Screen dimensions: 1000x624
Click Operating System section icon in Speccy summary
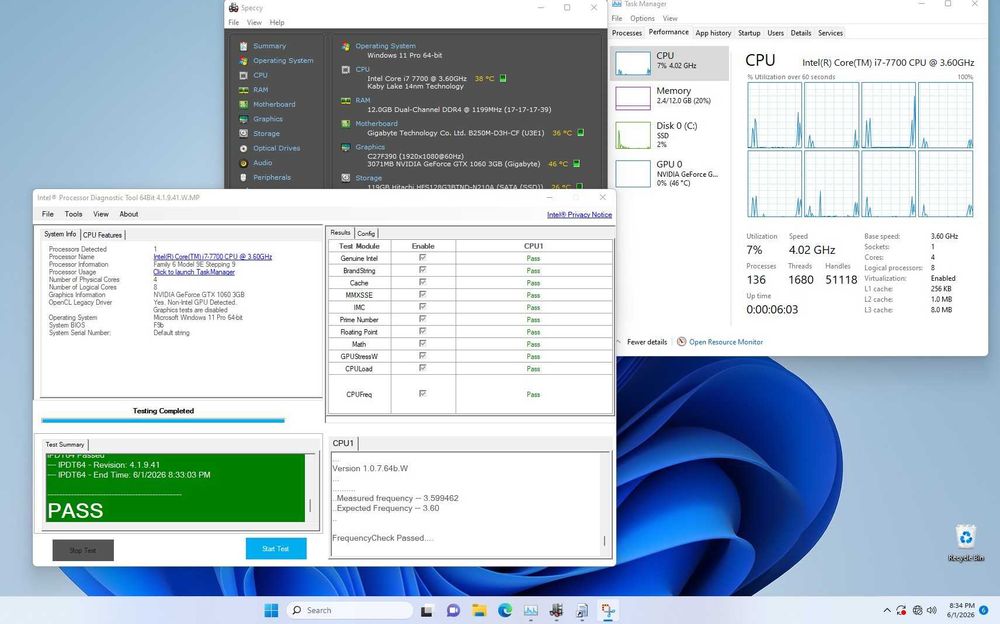(345, 46)
